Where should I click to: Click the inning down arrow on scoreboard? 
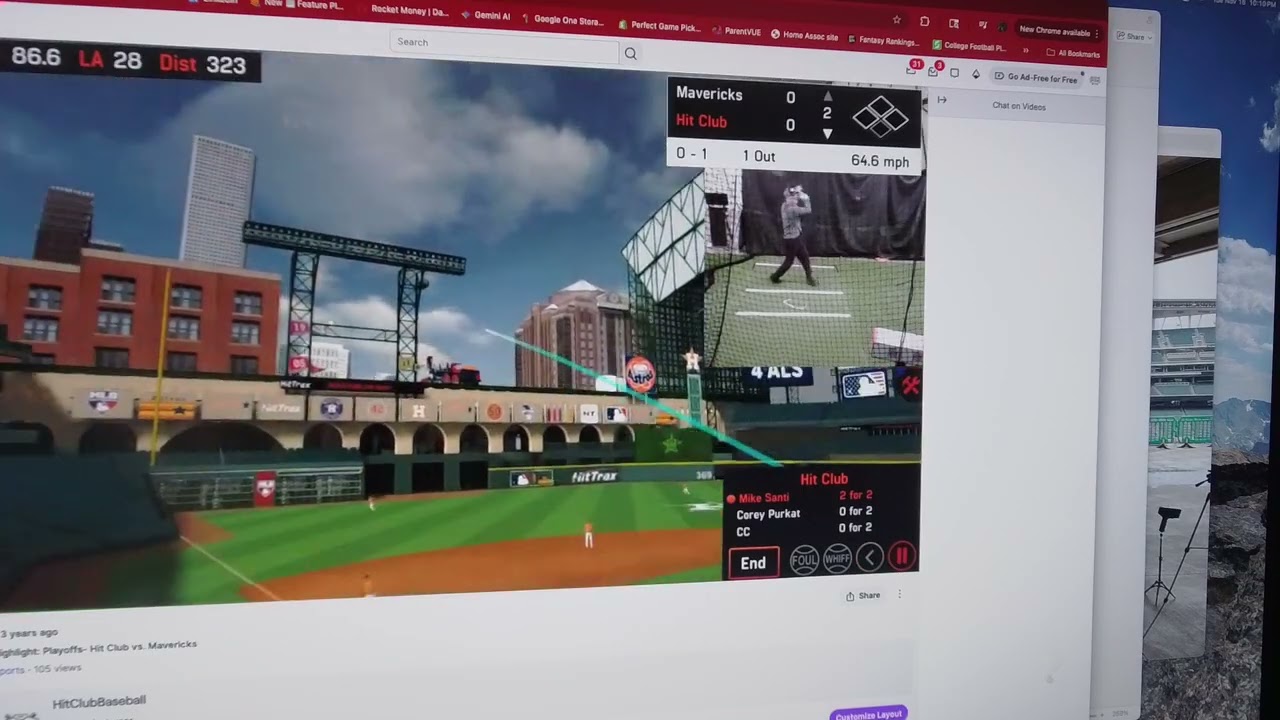click(x=827, y=133)
